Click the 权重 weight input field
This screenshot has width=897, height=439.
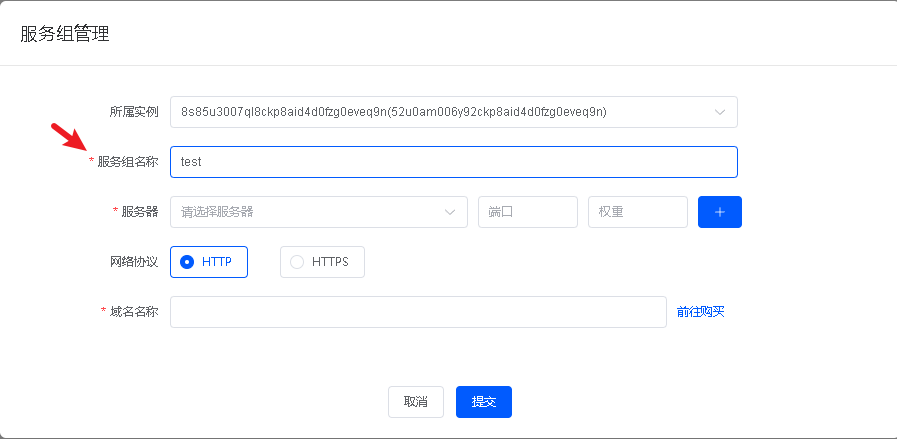point(638,212)
